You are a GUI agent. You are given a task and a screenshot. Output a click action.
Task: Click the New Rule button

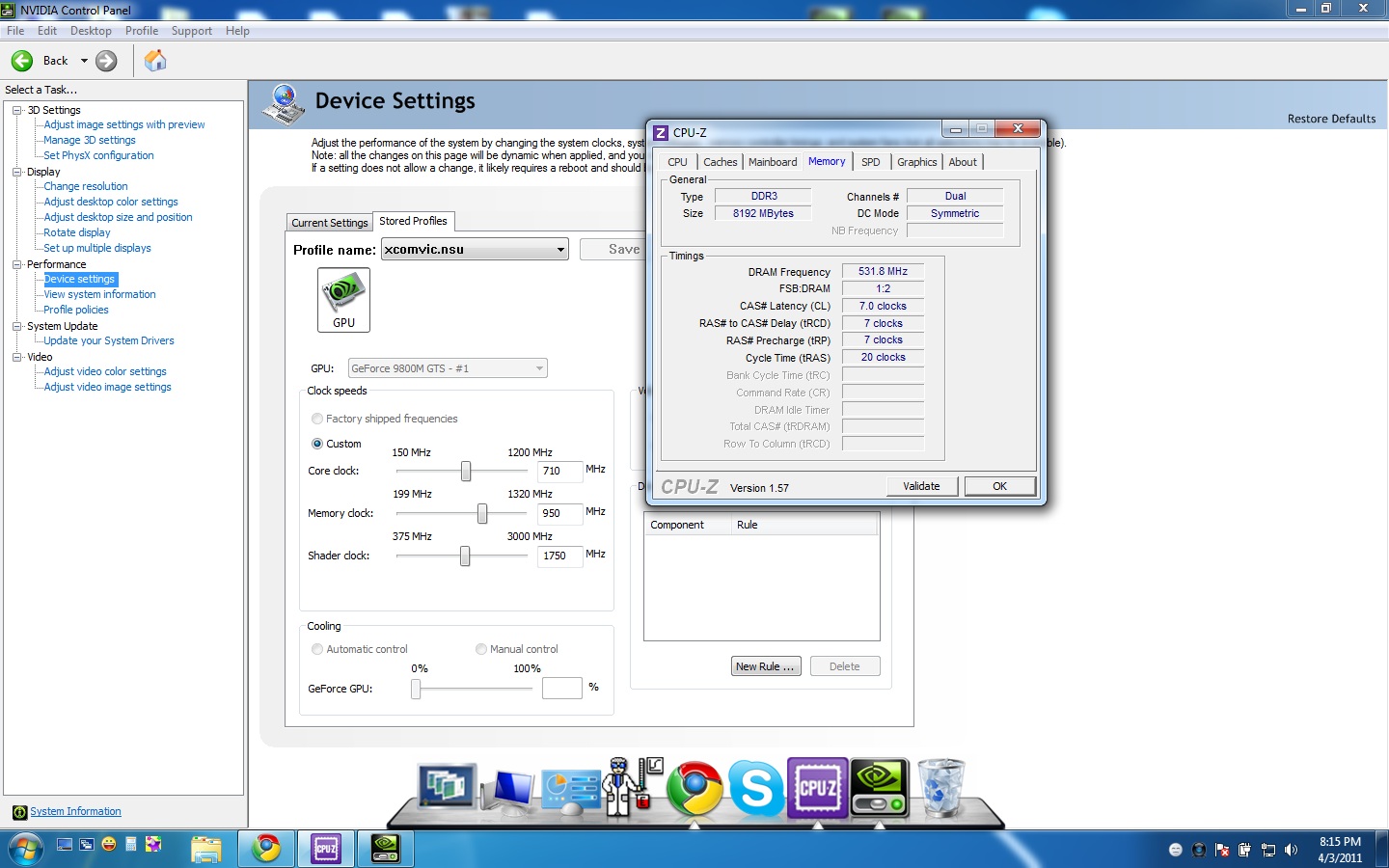coord(766,666)
